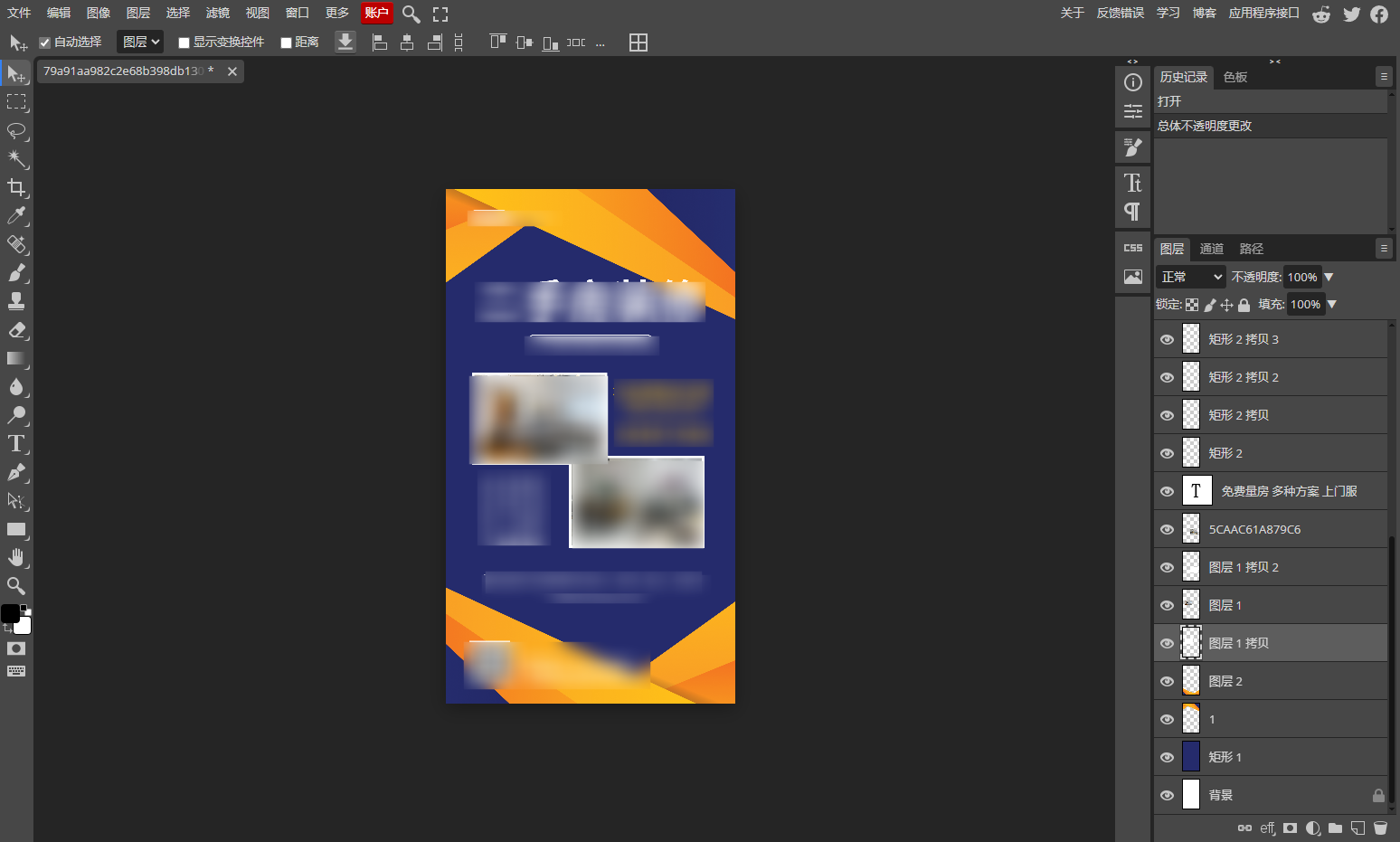Viewport: 1400px width, 842px height.
Task: Enable the 显示变换控件 checkbox
Action: (184, 43)
